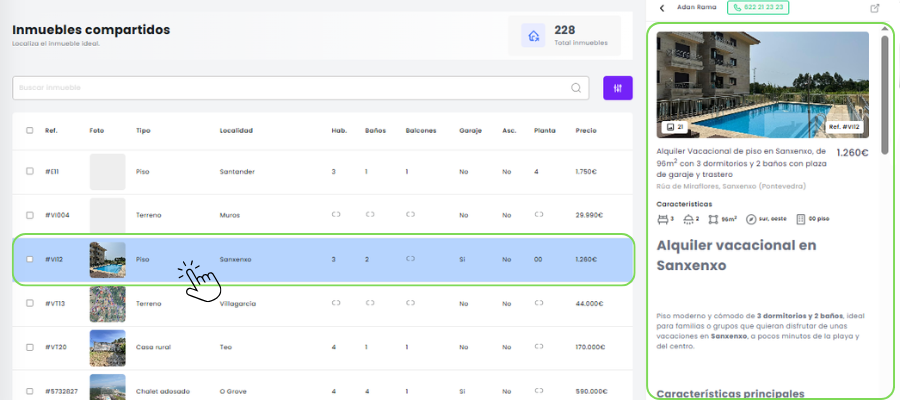900x400 pixels.
Task: Sort by the Precio column header
Action: point(586,130)
